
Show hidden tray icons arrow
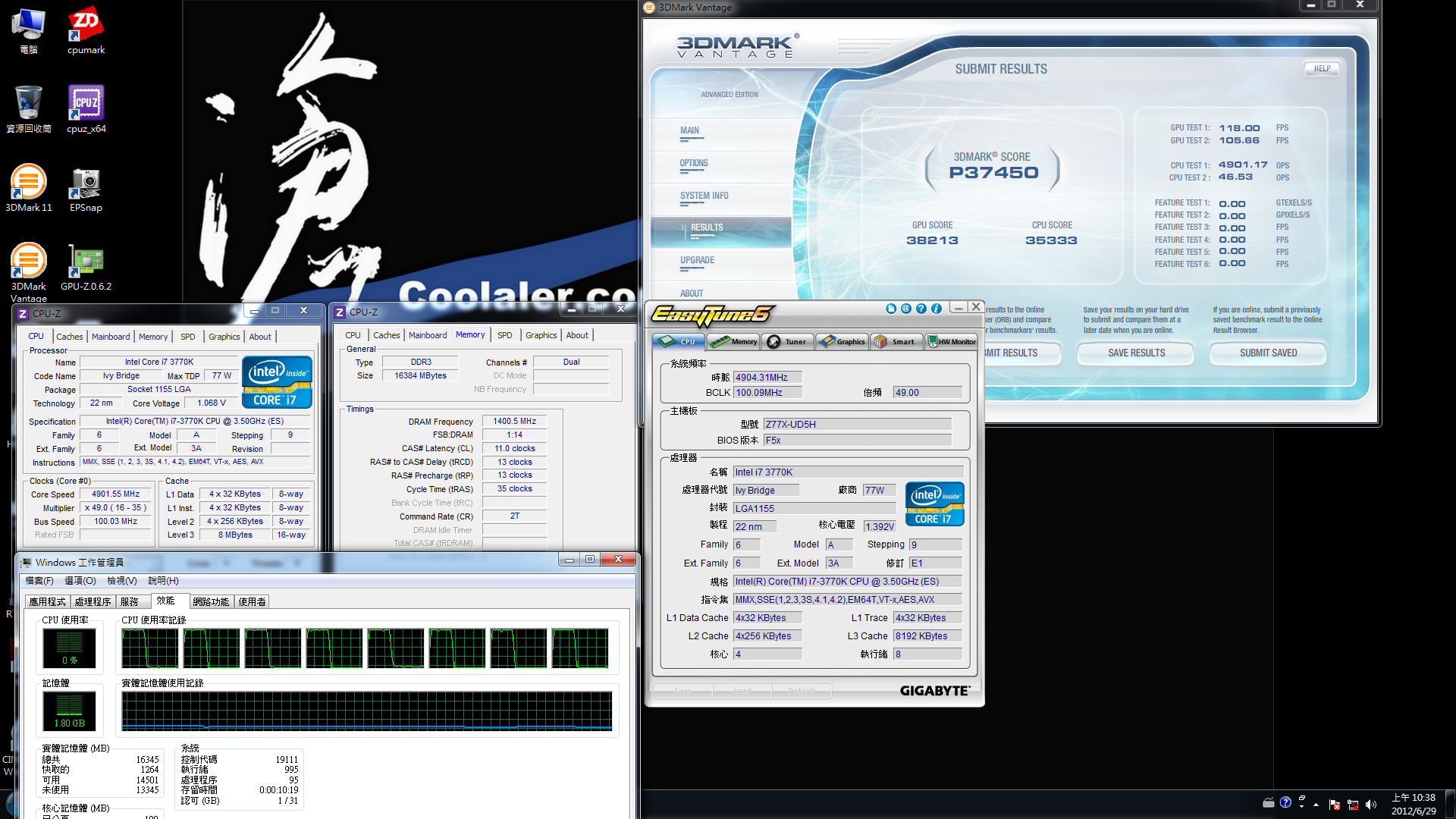(1316, 805)
